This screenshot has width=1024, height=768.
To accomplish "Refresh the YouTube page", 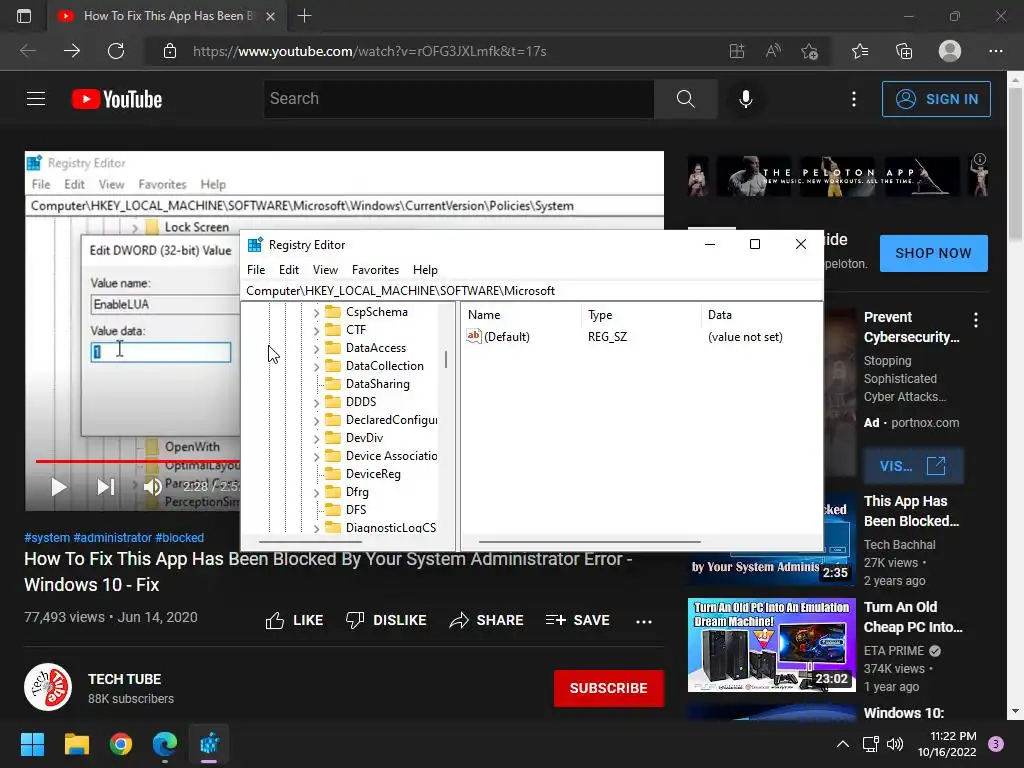I will [116, 51].
